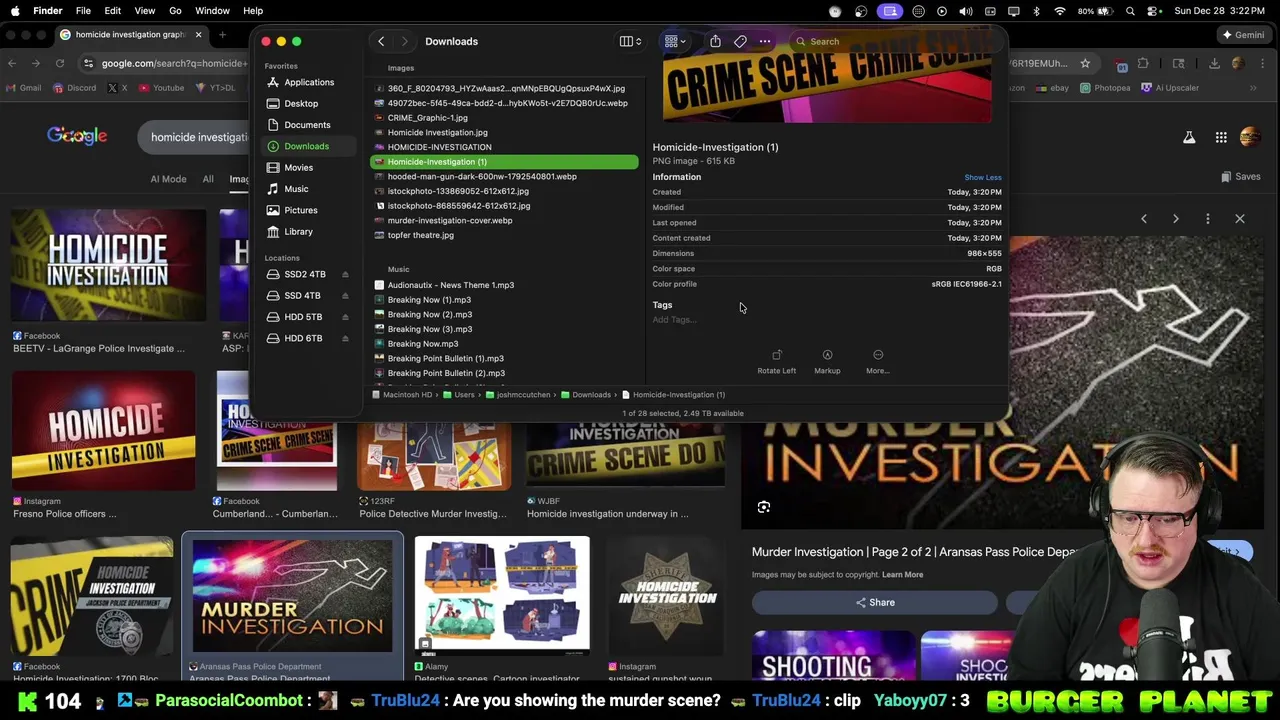
Task: Open the Photopea bookmark
Action: point(1103,87)
